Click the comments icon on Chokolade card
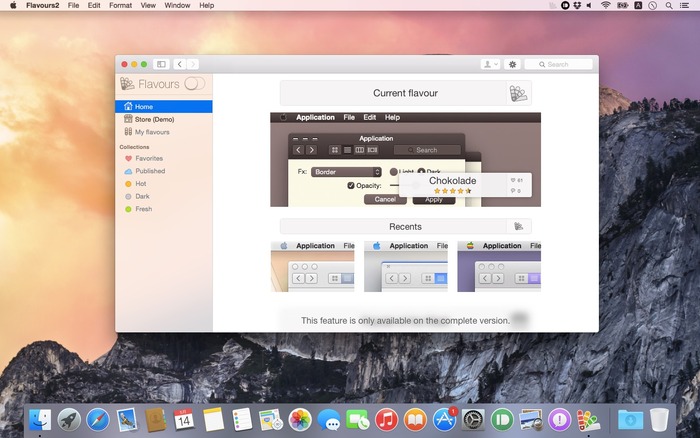700x438 pixels. pos(513,191)
